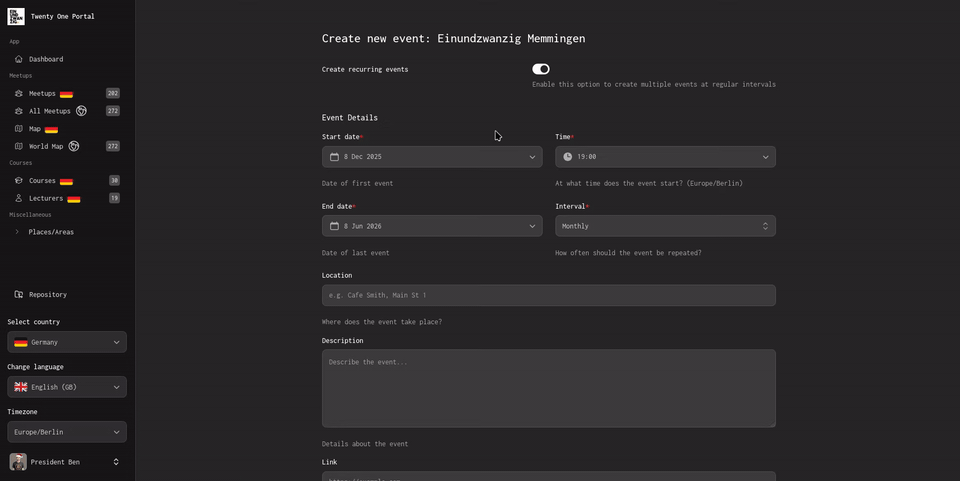960x481 pixels.
Task: Click the Twenty One Portal logo icon
Action: [16, 16]
